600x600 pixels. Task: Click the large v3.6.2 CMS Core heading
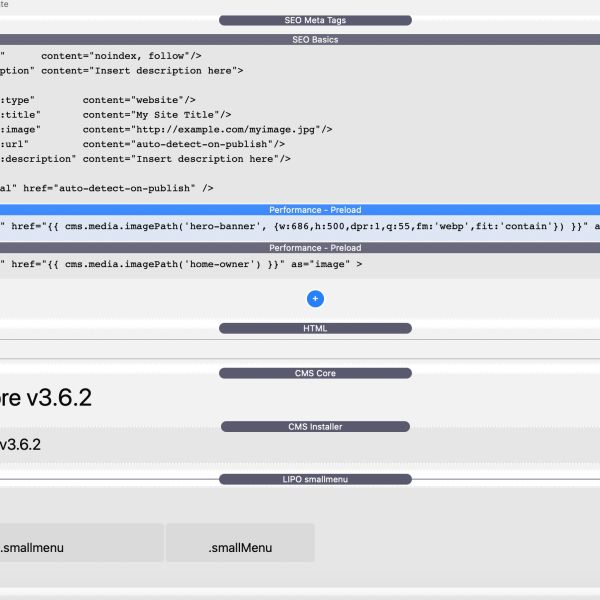tap(46, 397)
